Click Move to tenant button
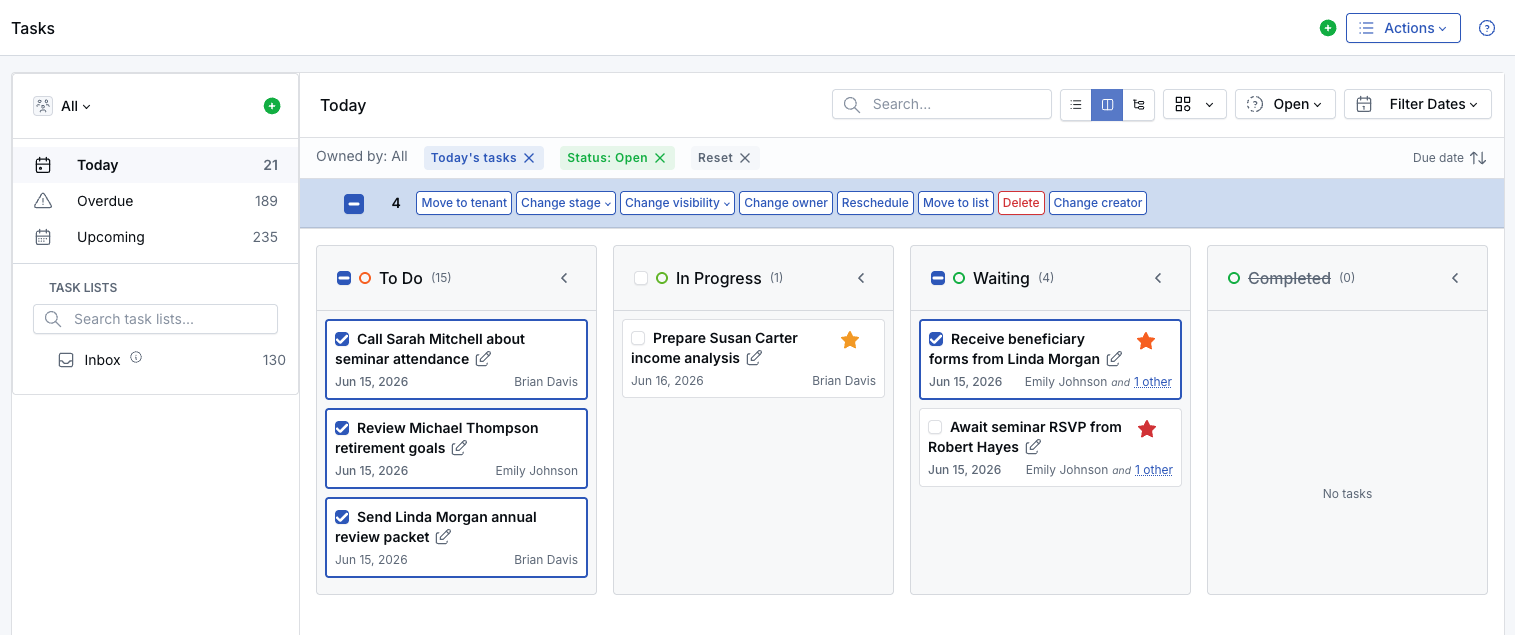 [x=464, y=203]
